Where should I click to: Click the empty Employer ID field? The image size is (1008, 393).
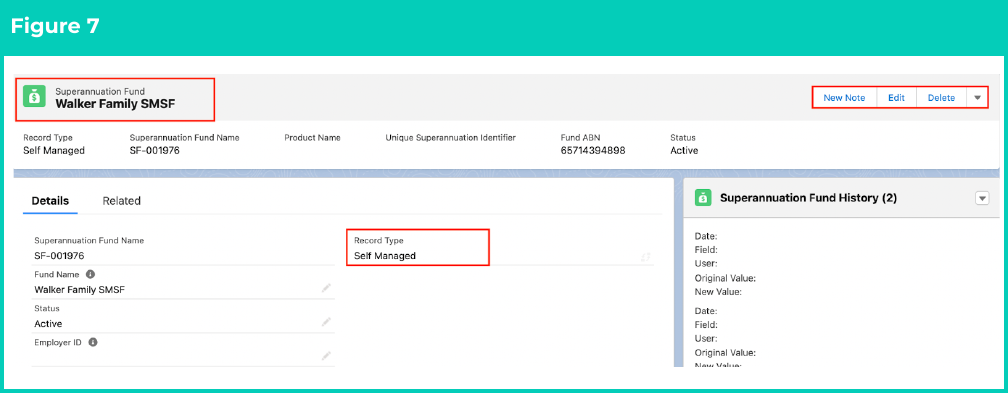pos(183,357)
